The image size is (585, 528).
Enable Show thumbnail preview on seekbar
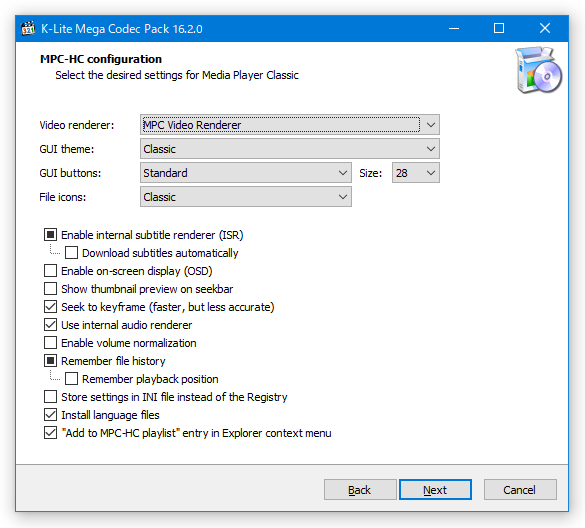click(50, 289)
